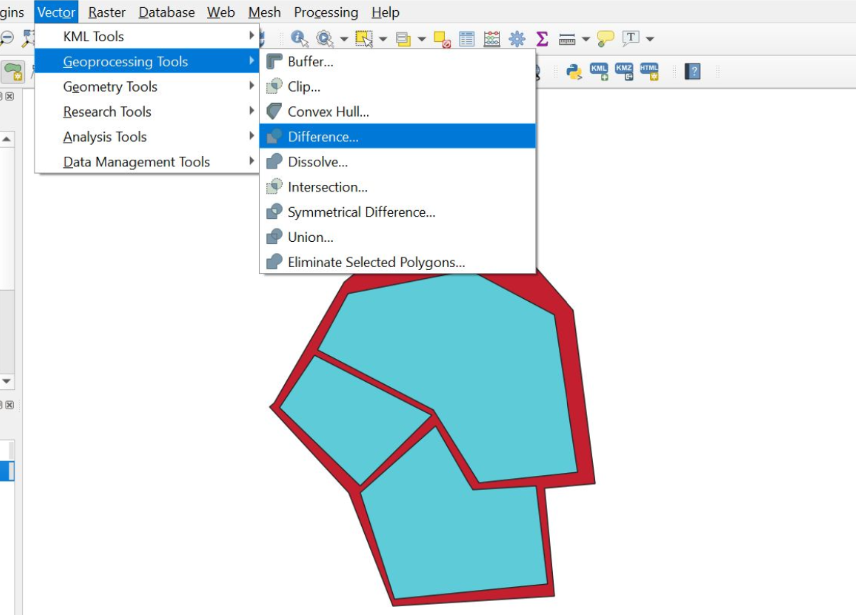
Task: Choose the Convex Hull tool
Action: point(397,111)
